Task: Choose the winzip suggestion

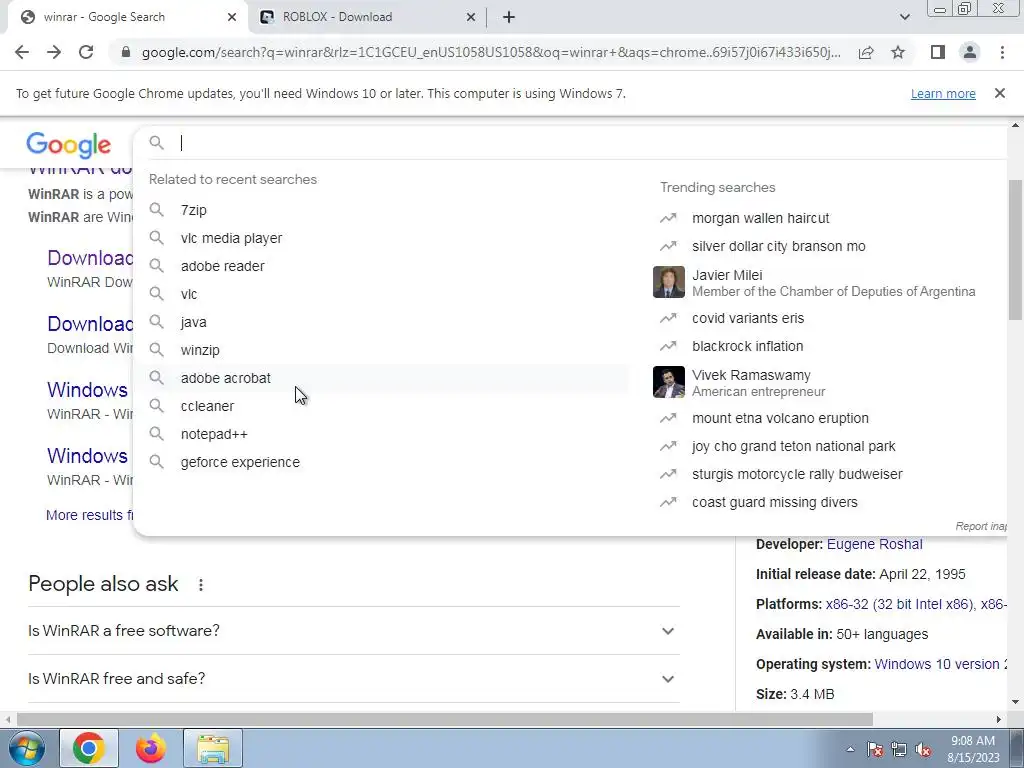Action: pos(381,350)
